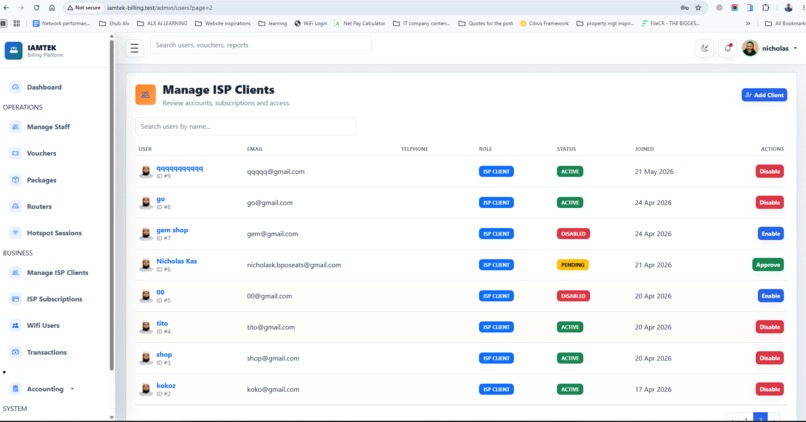This screenshot has width=806, height=422.
Task: Go to Vouchers menu item
Action: tap(42, 153)
